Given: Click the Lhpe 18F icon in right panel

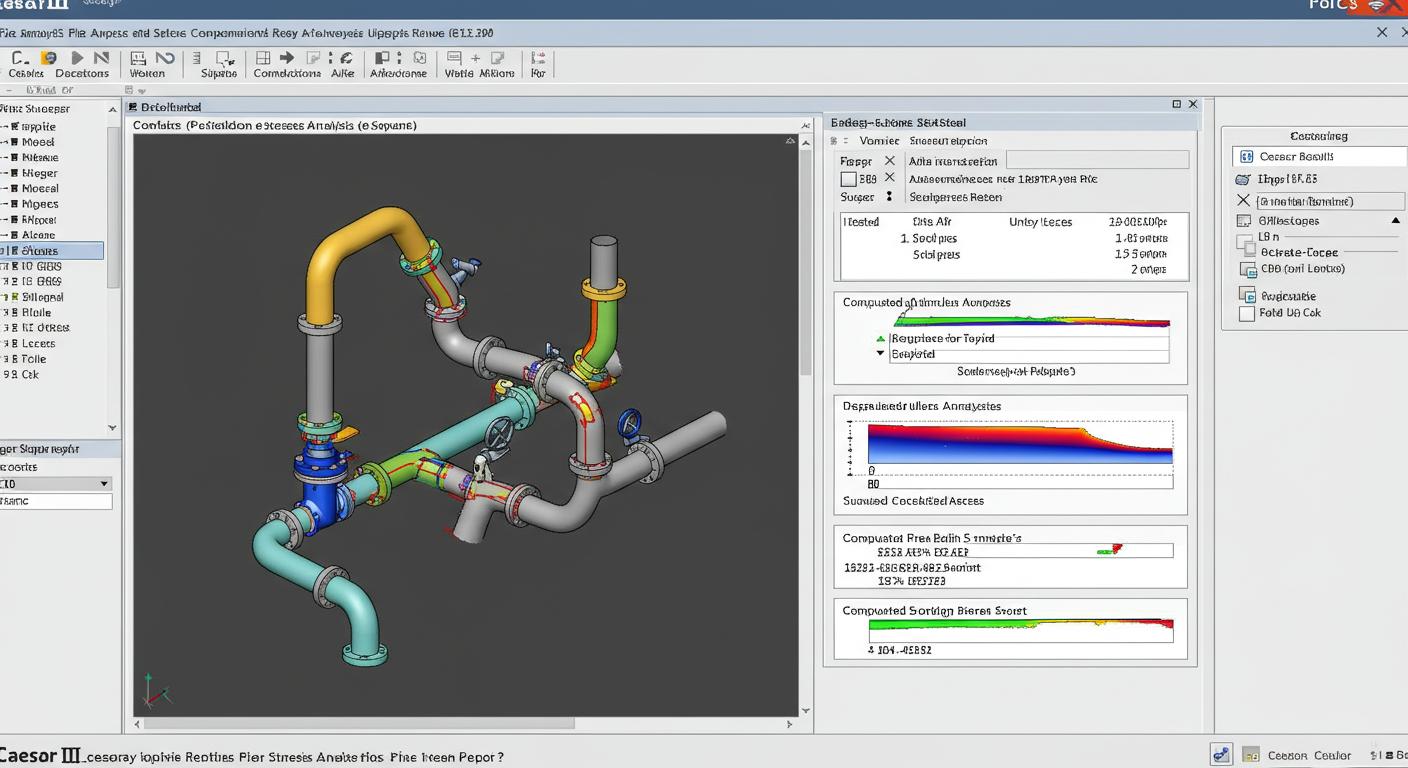Looking at the screenshot, I should pos(1243,179).
